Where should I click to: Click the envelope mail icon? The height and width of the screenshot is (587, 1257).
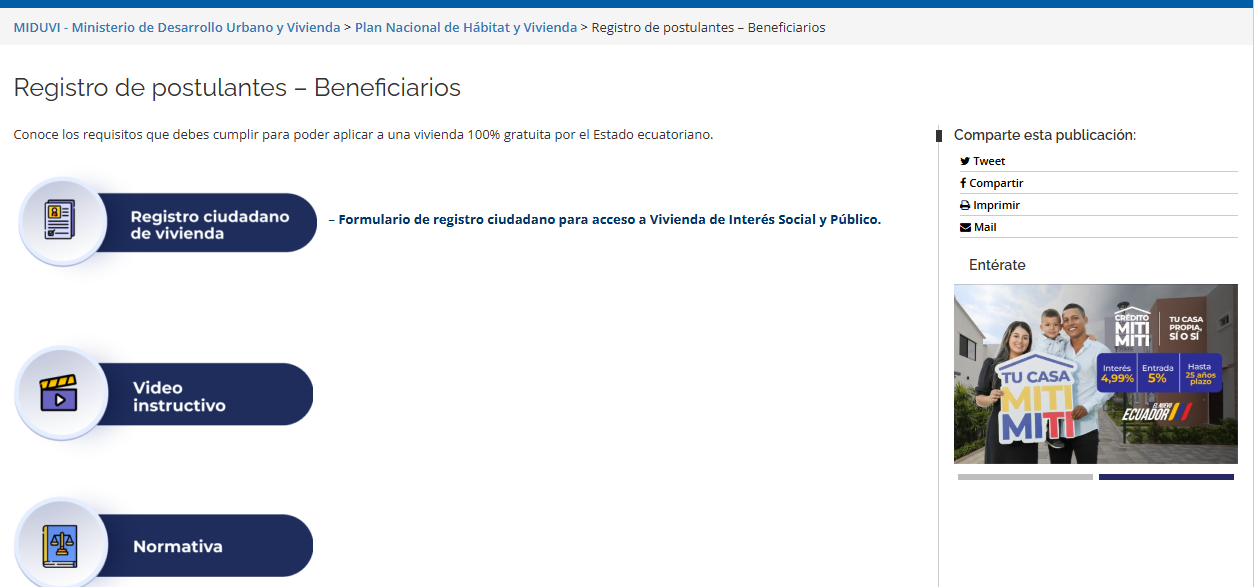coord(965,227)
